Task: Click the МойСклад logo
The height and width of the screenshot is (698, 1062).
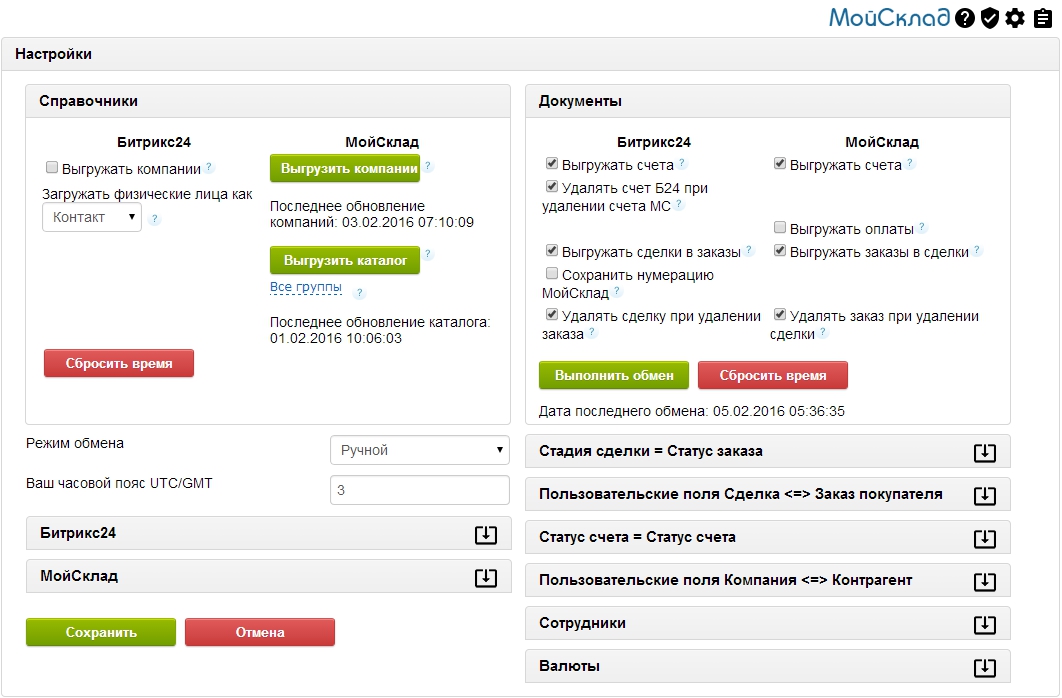Action: tap(889, 18)
